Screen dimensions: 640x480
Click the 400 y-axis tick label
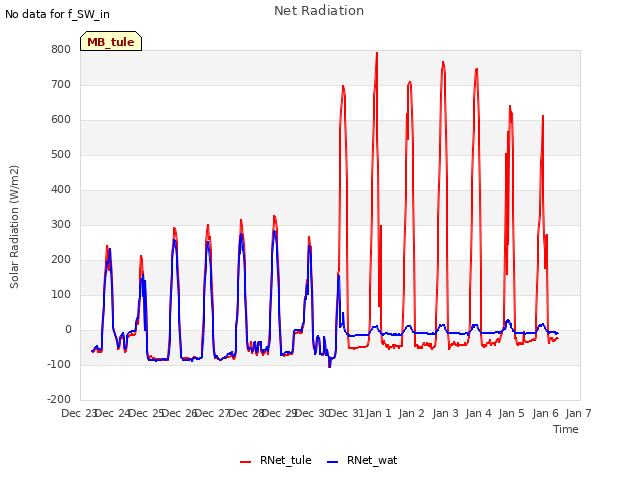click(61, 190)
